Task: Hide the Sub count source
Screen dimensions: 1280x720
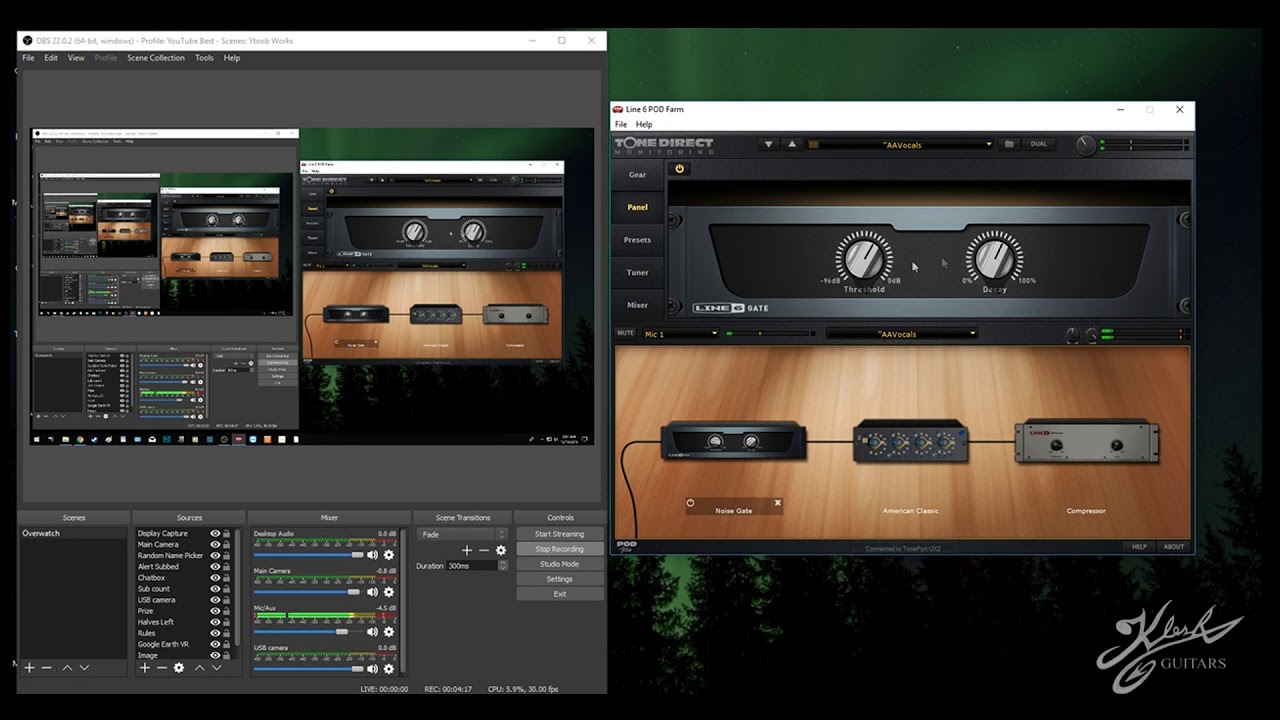Action: pos(215,589)
